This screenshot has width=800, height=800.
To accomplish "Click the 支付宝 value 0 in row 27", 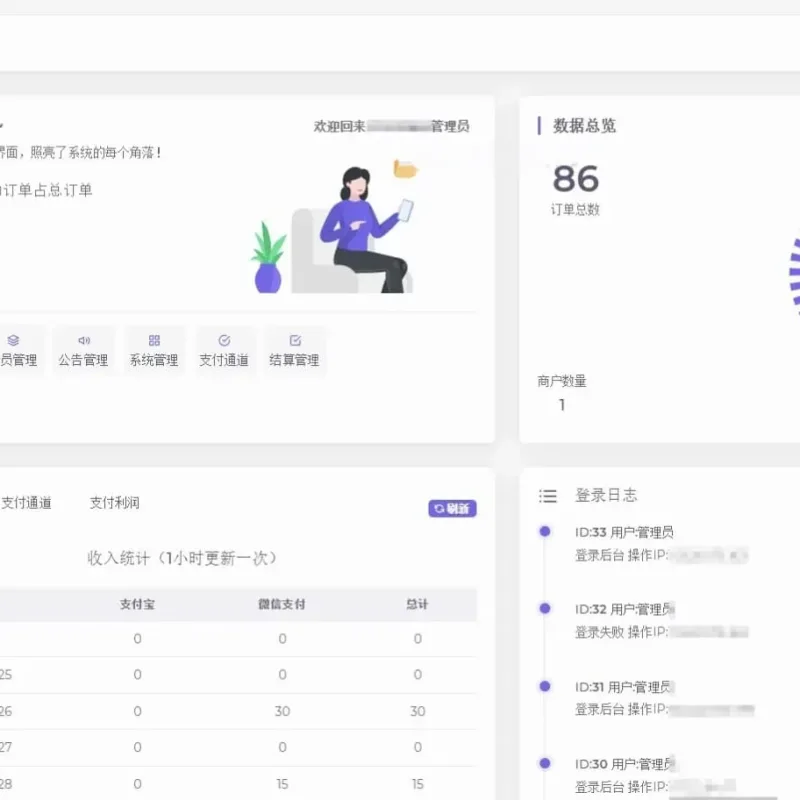I will click(137, 747).
